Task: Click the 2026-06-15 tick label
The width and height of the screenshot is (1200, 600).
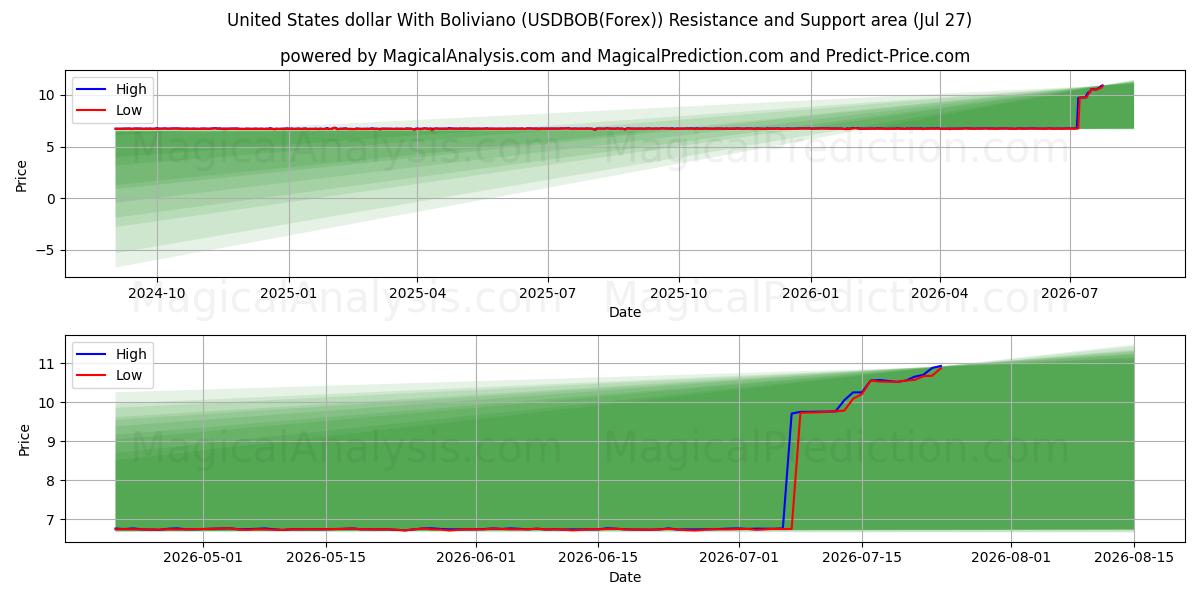Action: [599, 559]
